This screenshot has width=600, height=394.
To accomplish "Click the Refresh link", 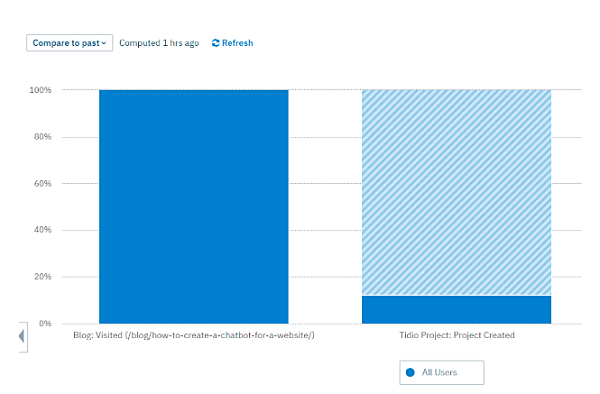I will [233, 43].
